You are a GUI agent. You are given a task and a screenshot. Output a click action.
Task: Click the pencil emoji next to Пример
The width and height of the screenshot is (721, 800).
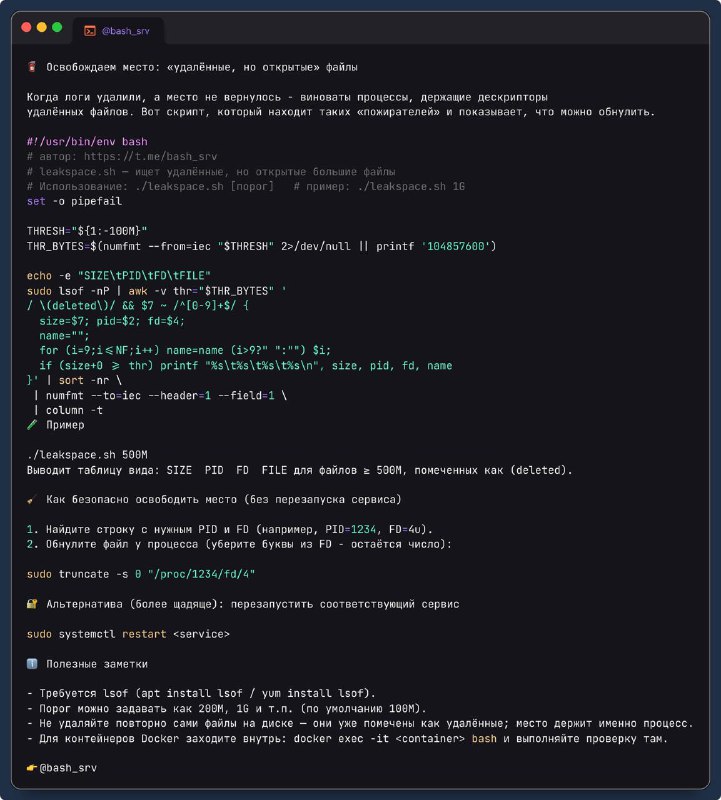32,424
